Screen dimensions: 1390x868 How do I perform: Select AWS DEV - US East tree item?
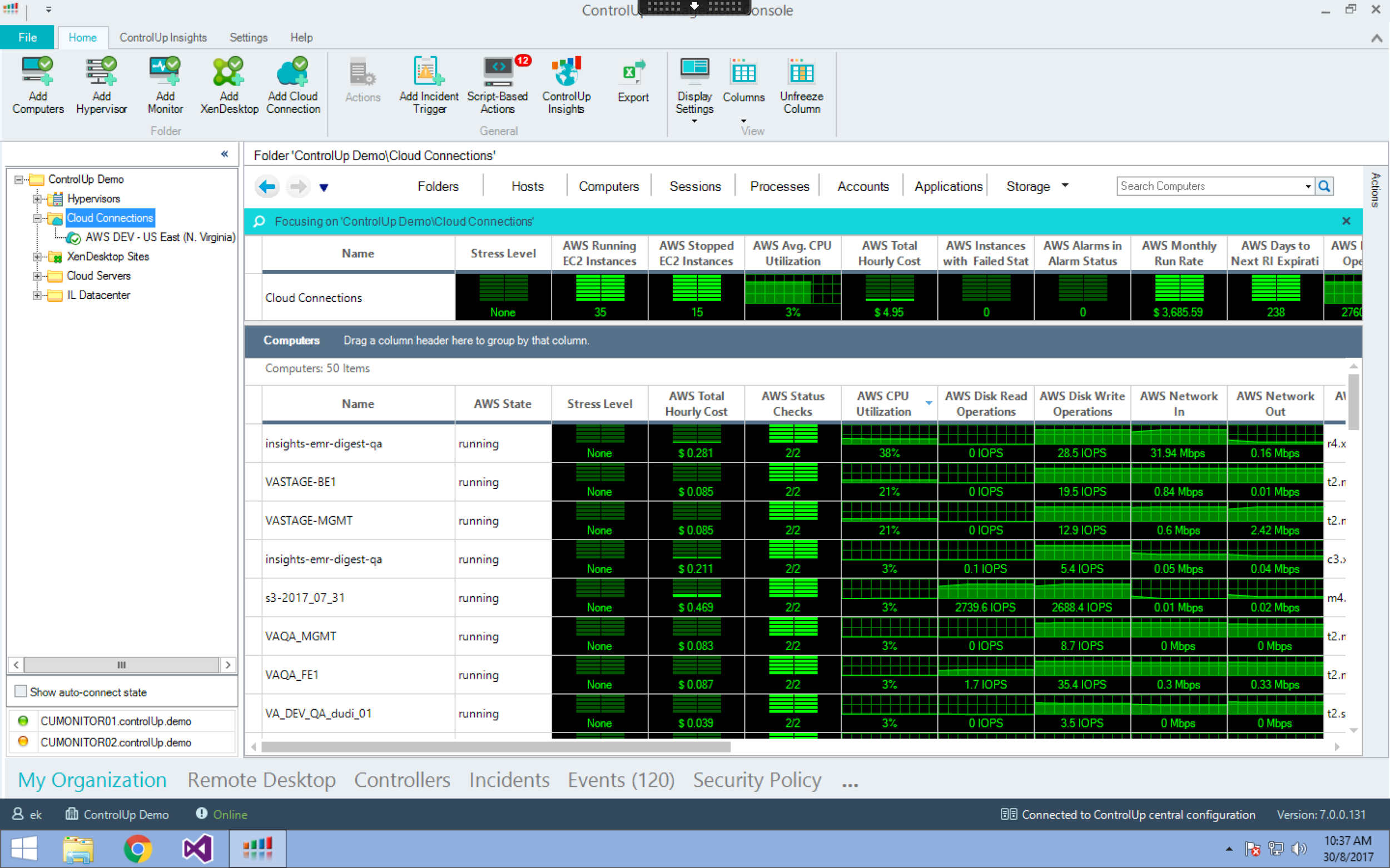tap(160, 237)
